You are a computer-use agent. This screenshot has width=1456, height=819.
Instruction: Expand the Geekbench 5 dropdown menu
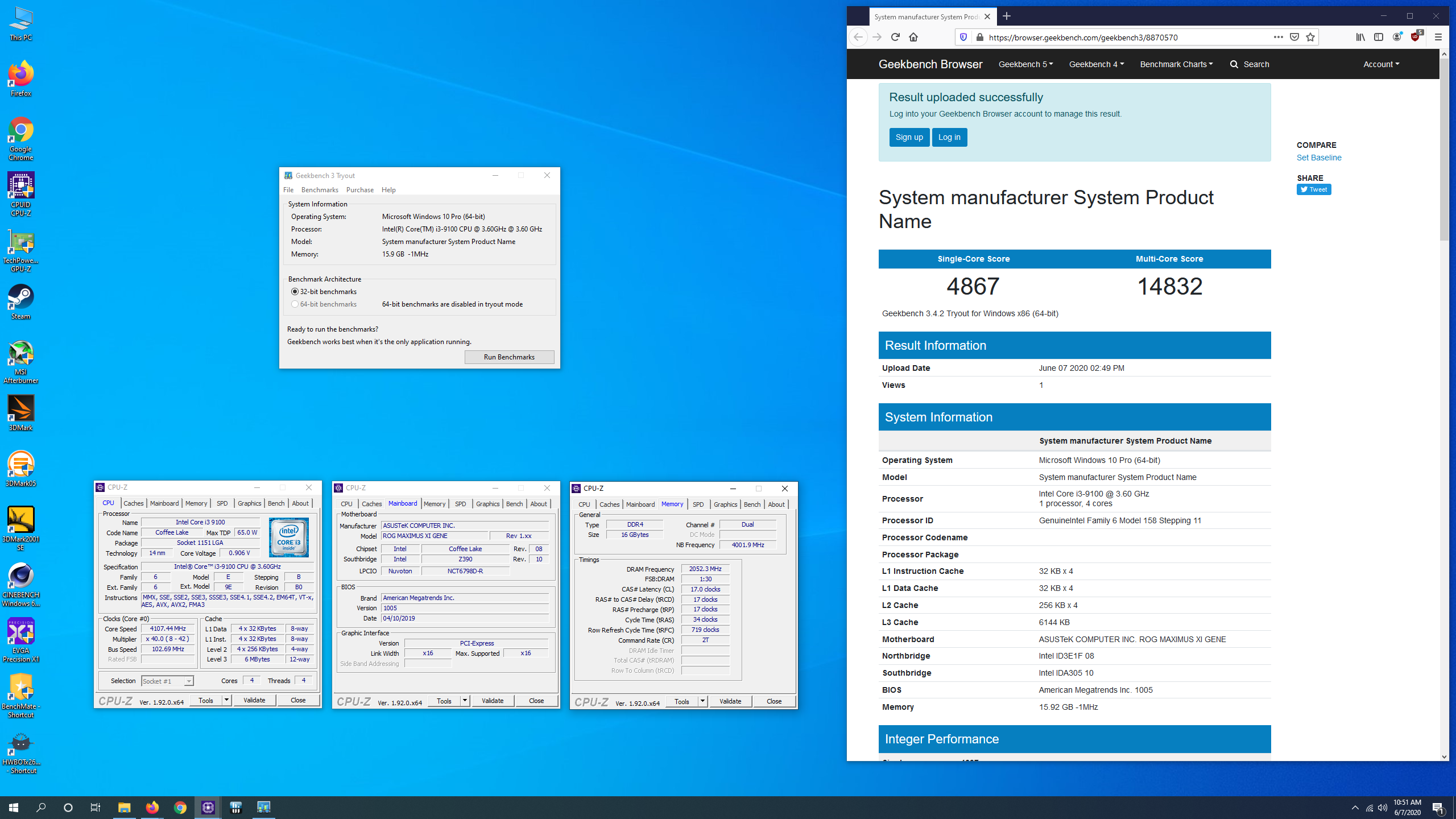pos(1025,64)
